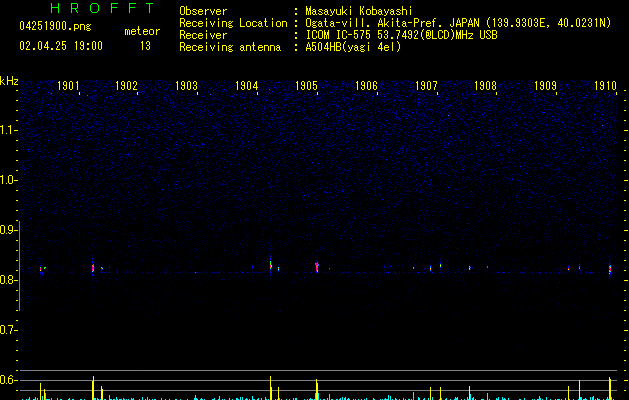Click frequency axis label 1.0
Viewport: 629px width, 400px height.
[8, 180]
